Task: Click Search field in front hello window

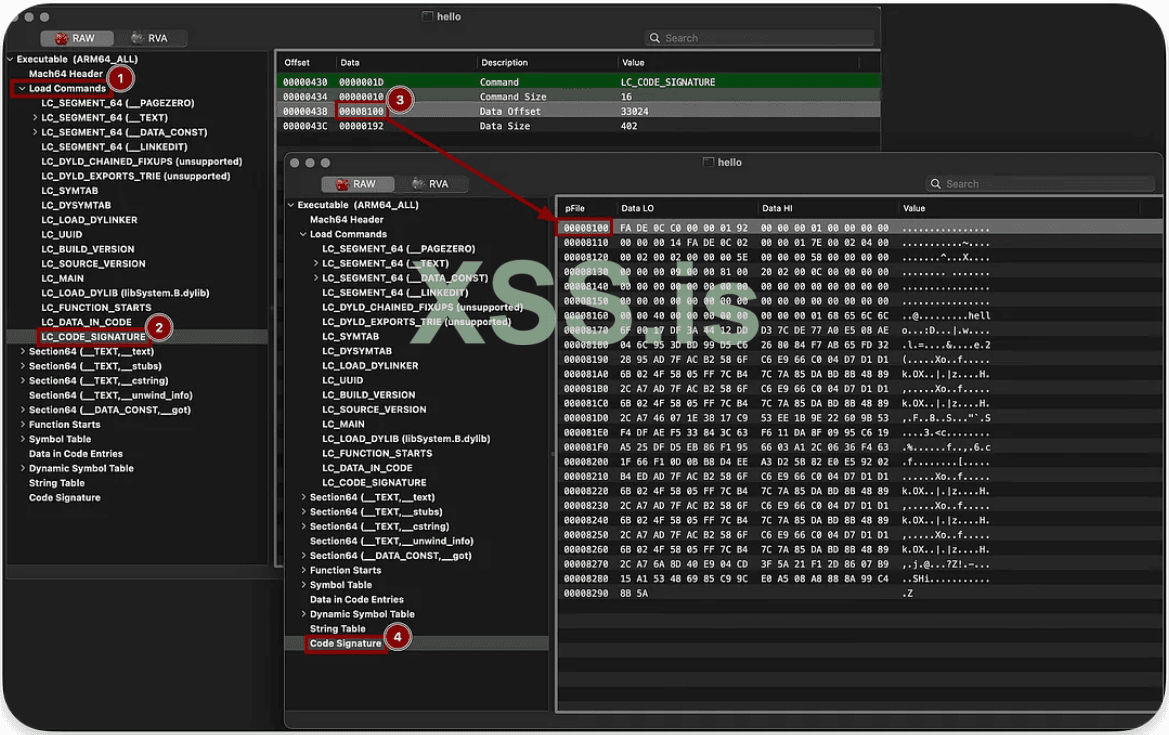Action: click(x=1040, y=184)
